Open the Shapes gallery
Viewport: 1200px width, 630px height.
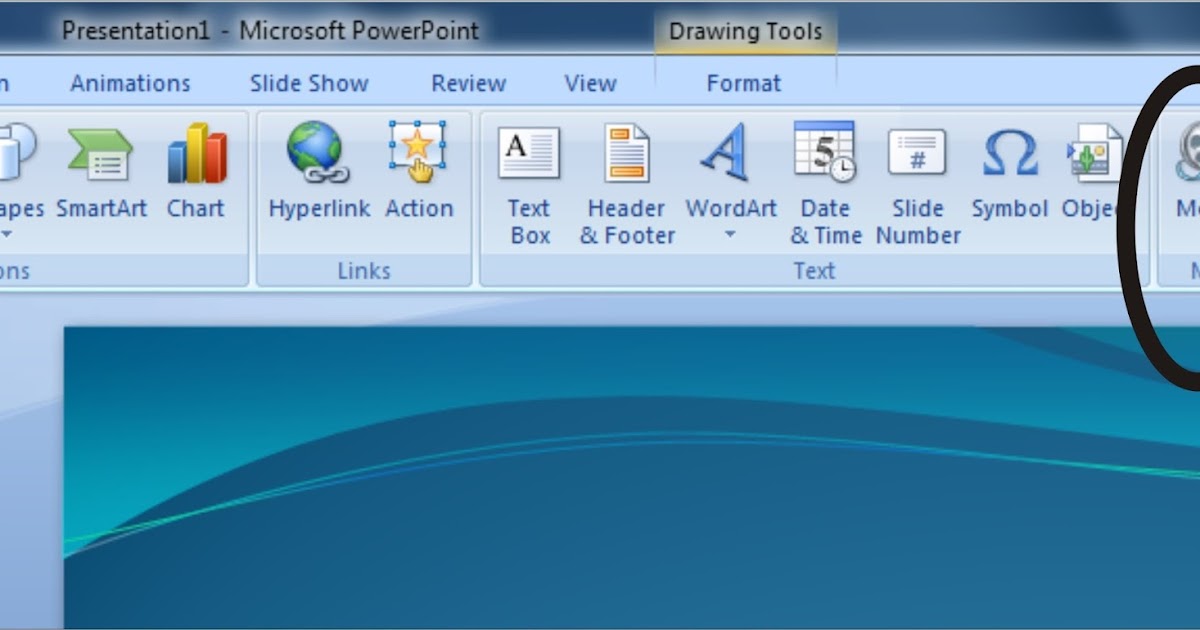[x=19, y=180]
